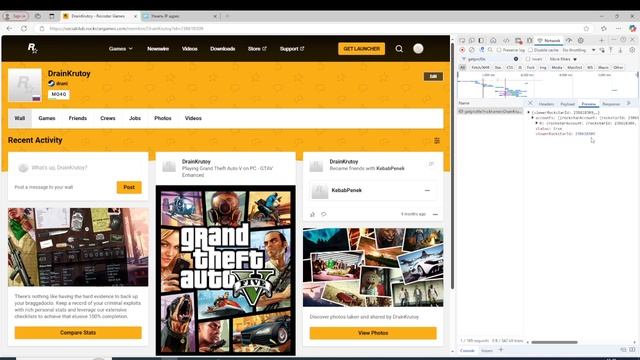Click inside the network timeline overview
The height and width of the screenshot is (360, 640).
coord(547,85)
